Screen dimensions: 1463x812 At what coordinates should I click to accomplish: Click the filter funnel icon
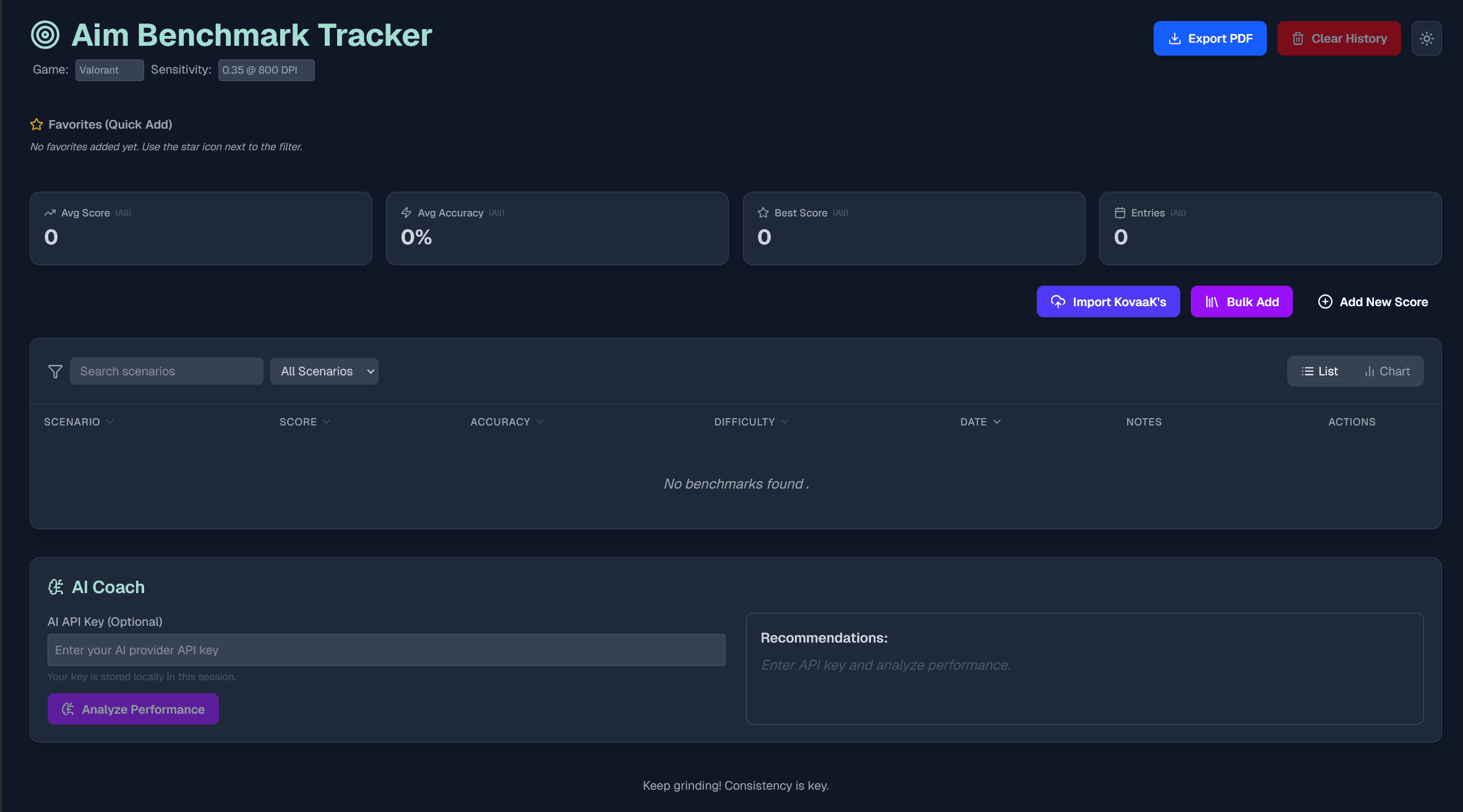[55, 371]
